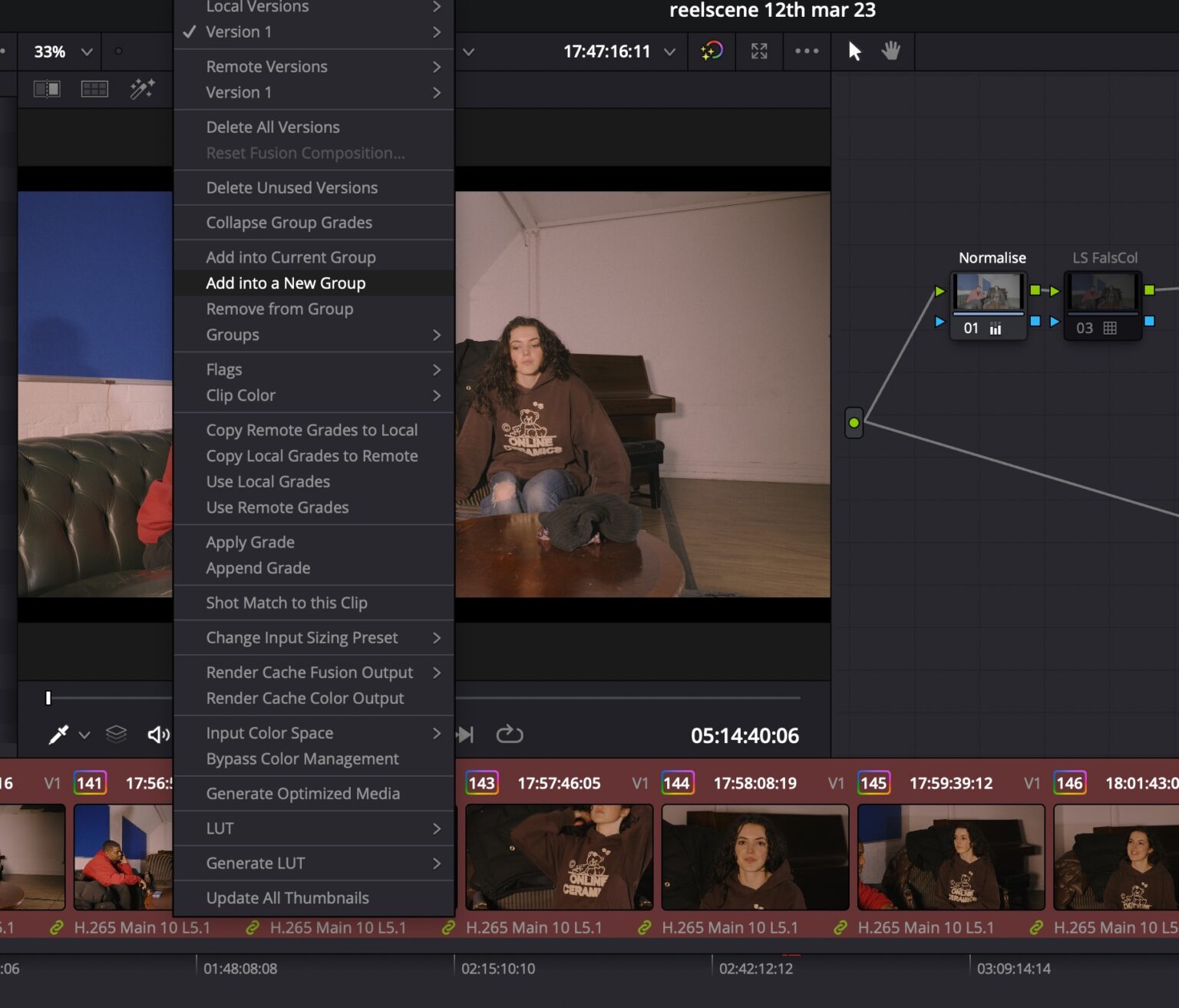Toggle the Normalise node 01 bypass number
Image resolution: width=1179 pixels, height=1008 pixels.
(970, 328)
